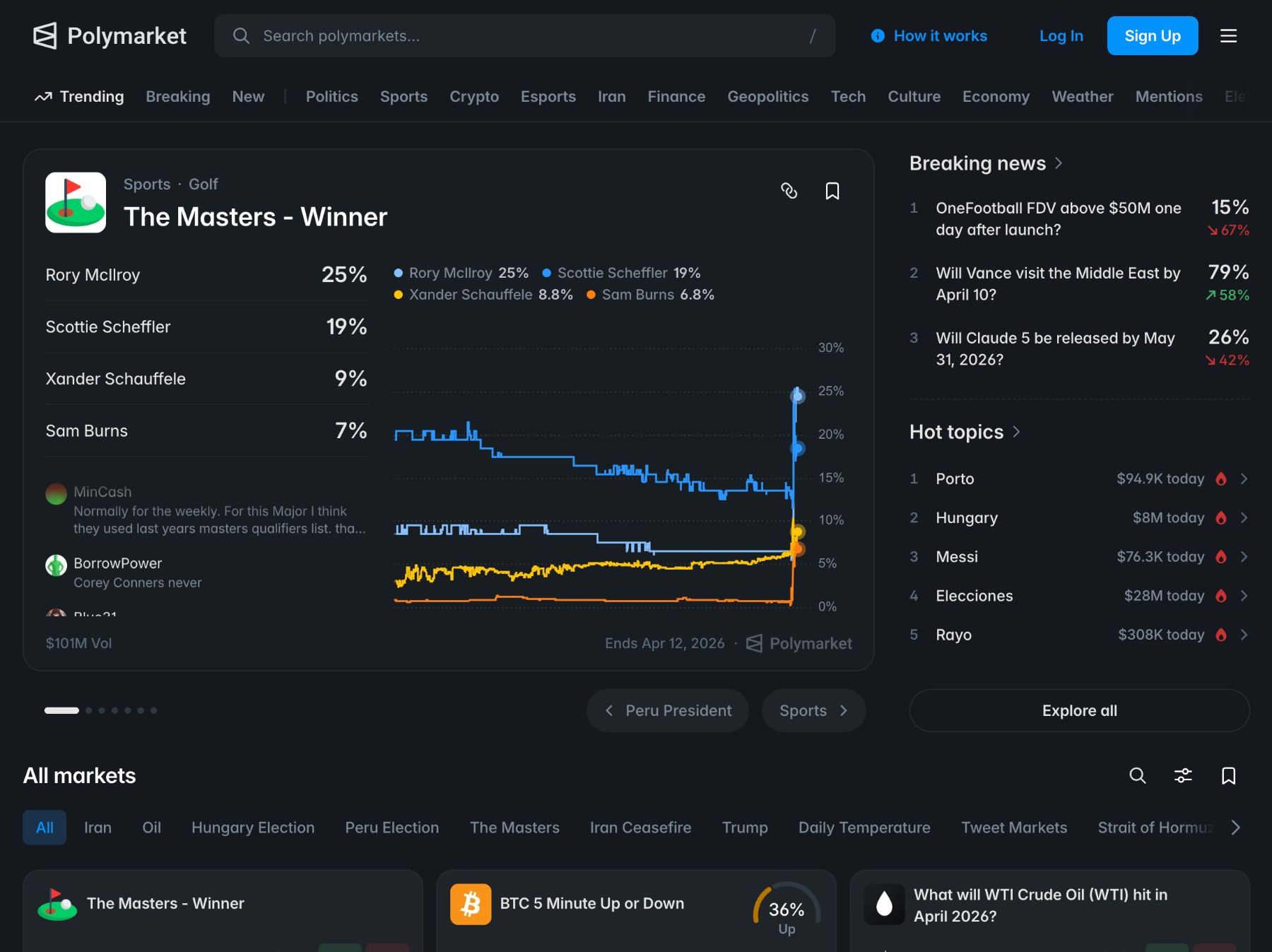Copy link for The Masters market
The width and height of the screenshot is (1272, 952).
tap(789, 191)
